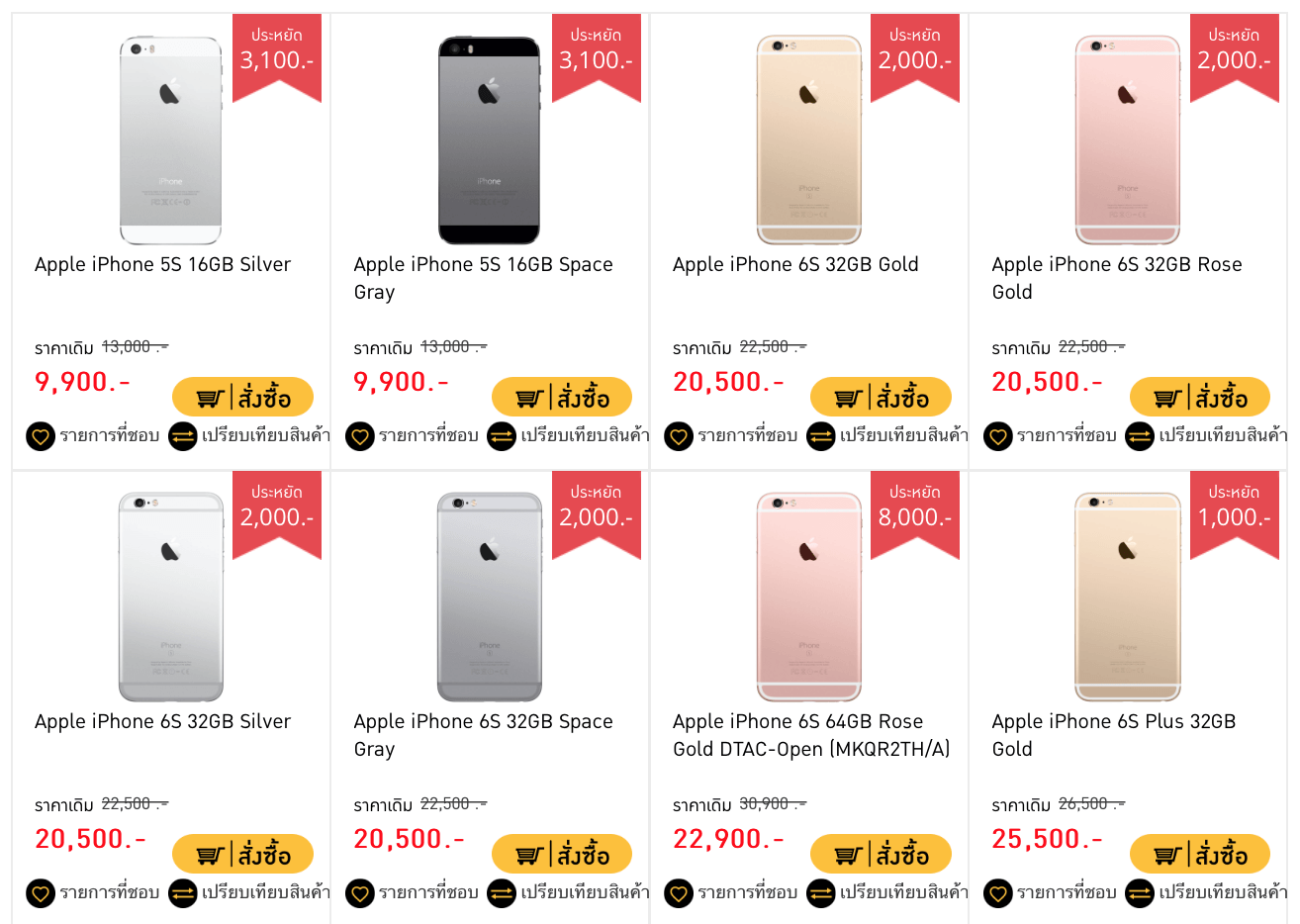
Task: Click heart icon for iPhone 6S Plus 32GB Gold
Action: 998,893
